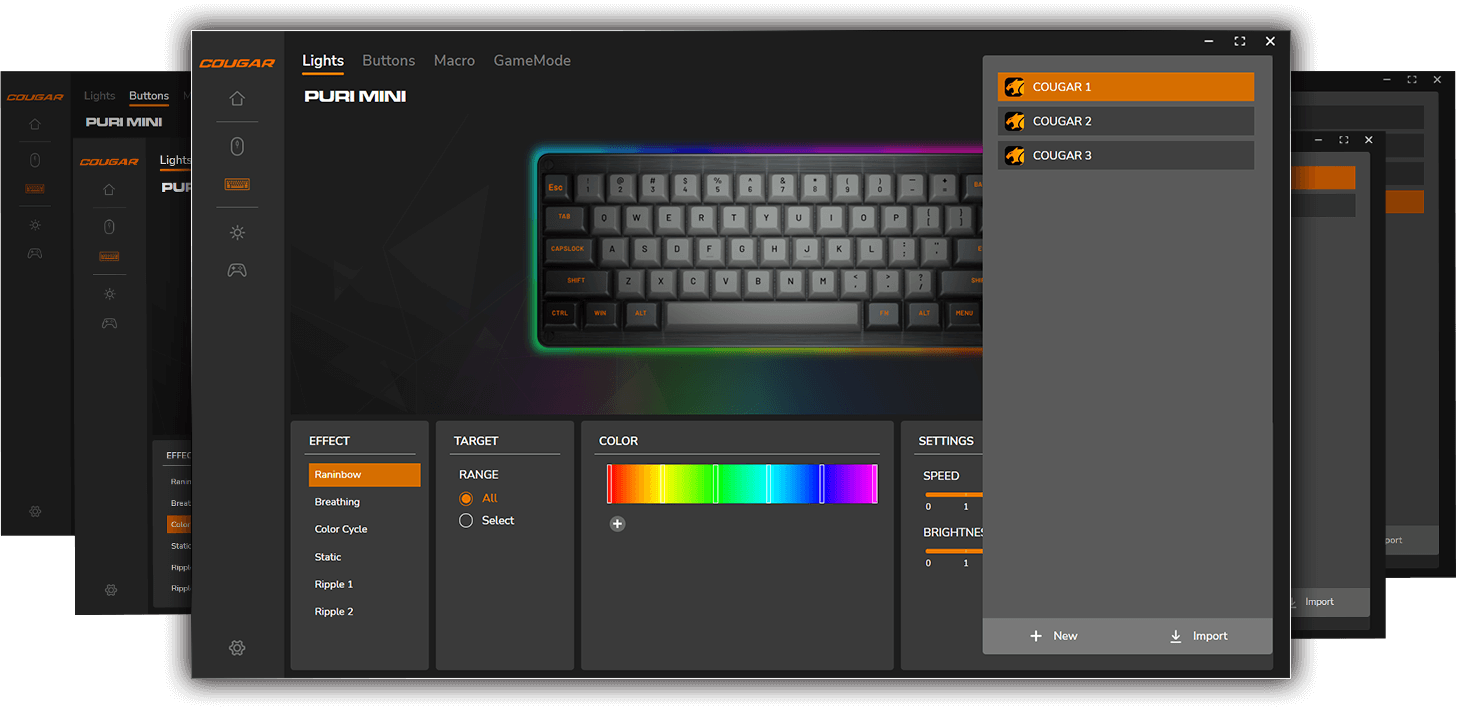Click the mouse icon in the rearmost left window

tap(35, 160)
